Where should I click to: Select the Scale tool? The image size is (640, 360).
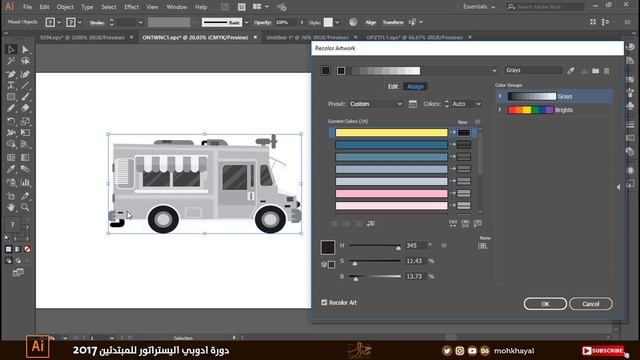(25, 121)
